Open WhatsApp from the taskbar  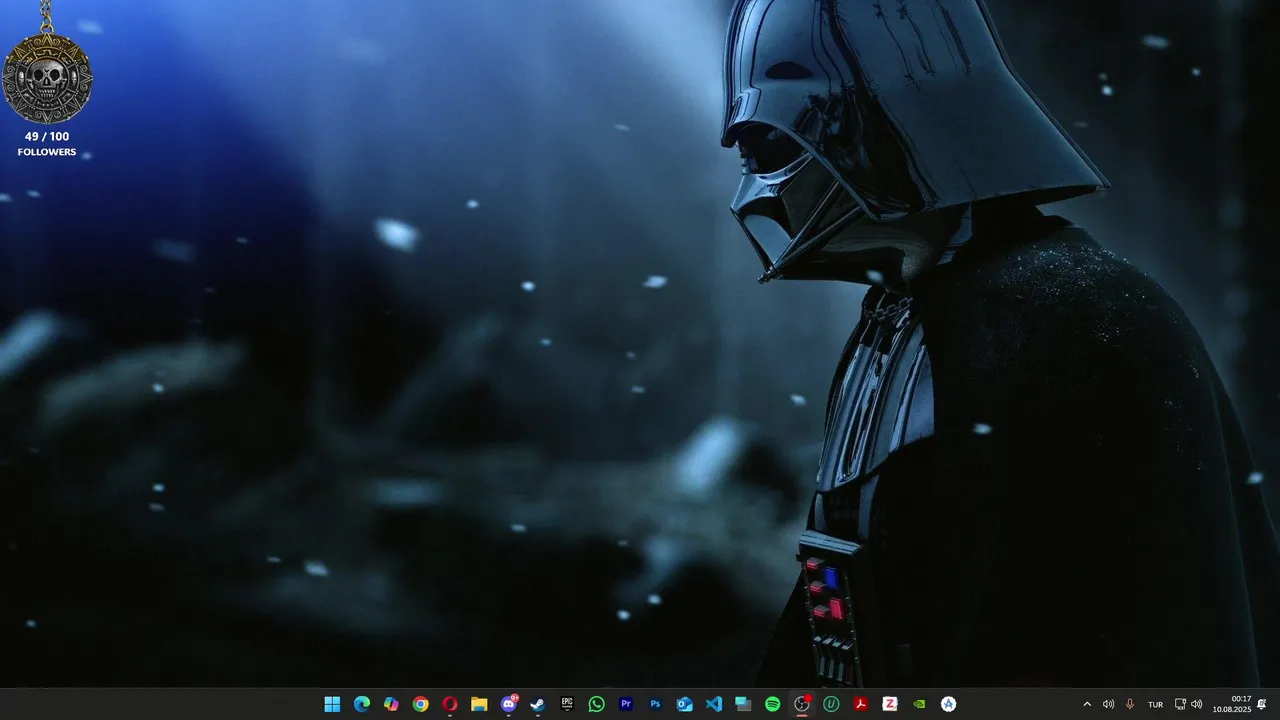coord(597,704)
